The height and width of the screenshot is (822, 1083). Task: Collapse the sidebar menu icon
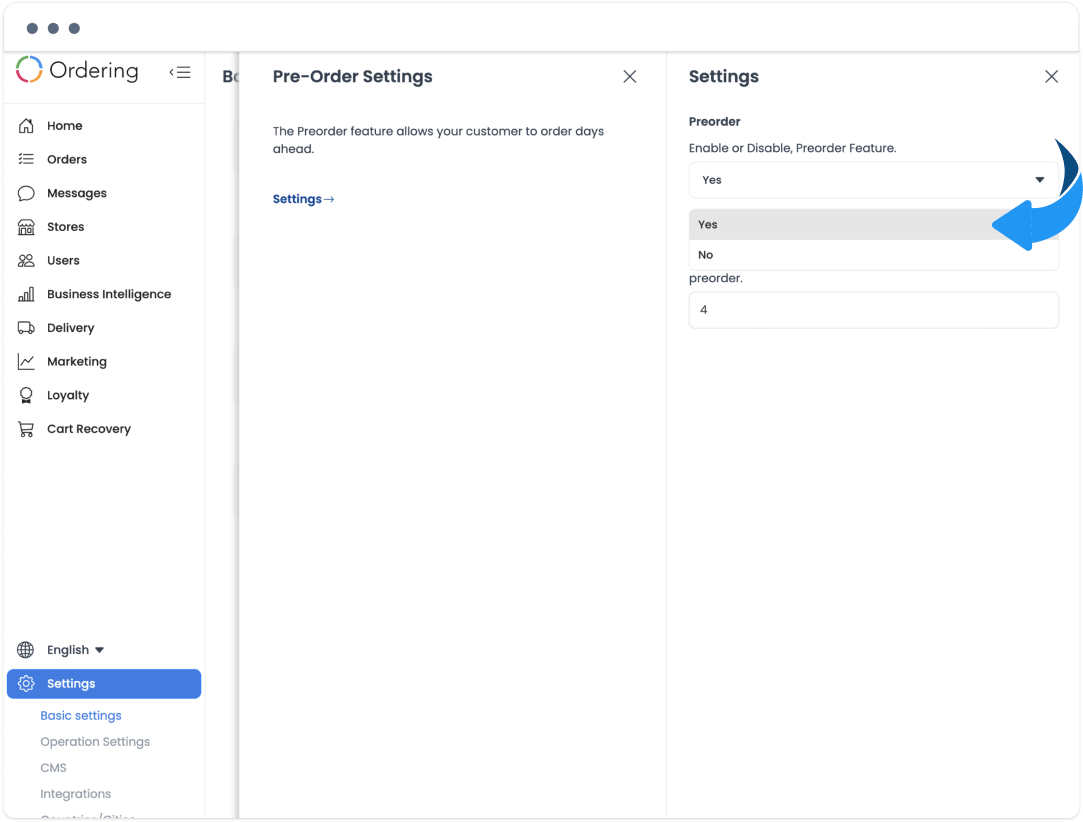[180, 72]
